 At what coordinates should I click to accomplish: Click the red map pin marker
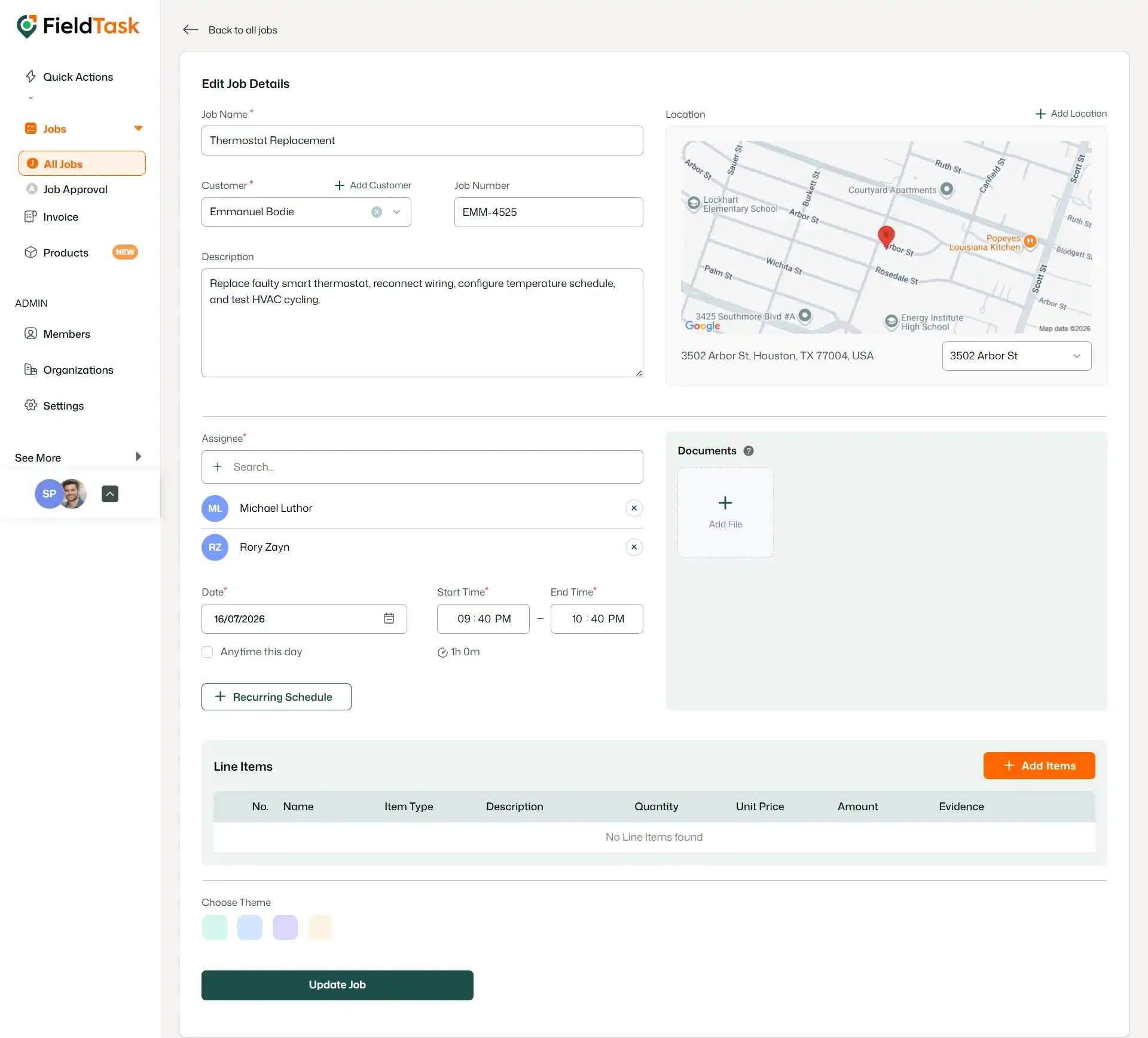886,236
